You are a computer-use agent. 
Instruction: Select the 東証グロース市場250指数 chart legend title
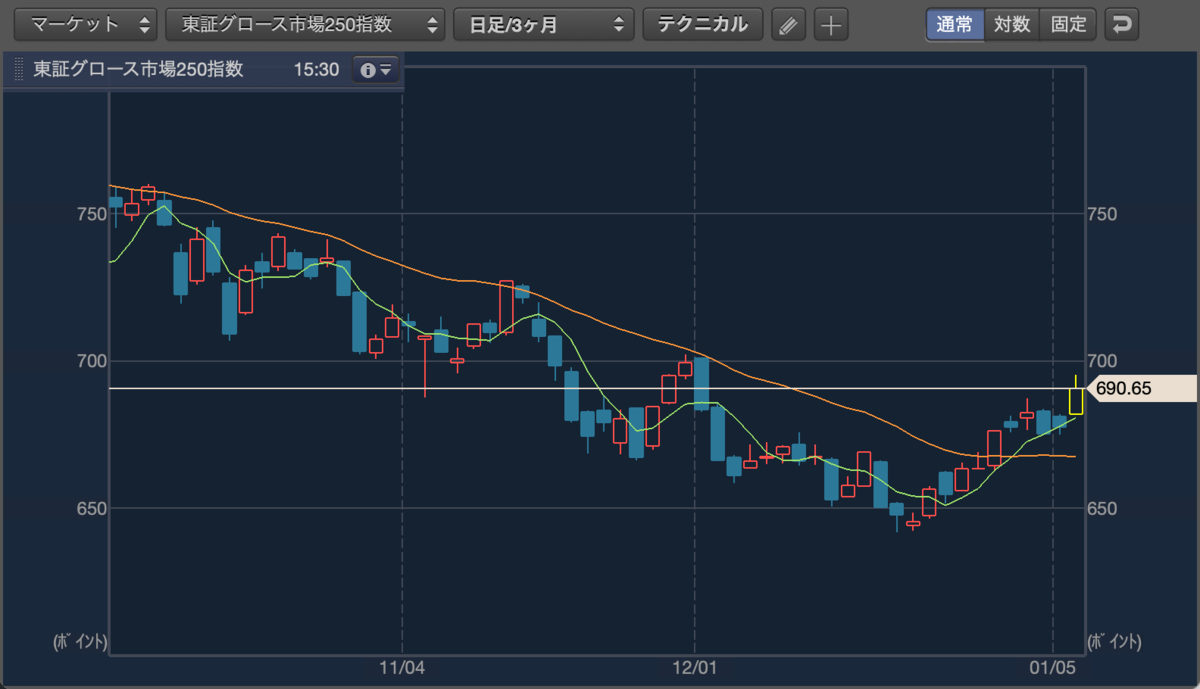click(x=138, y=70)
